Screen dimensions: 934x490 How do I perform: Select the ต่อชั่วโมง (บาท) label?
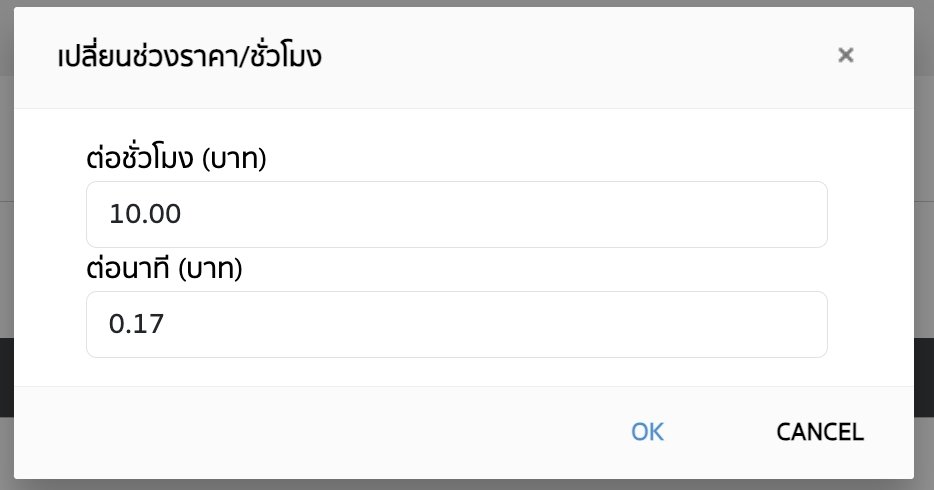pos(176,158)
